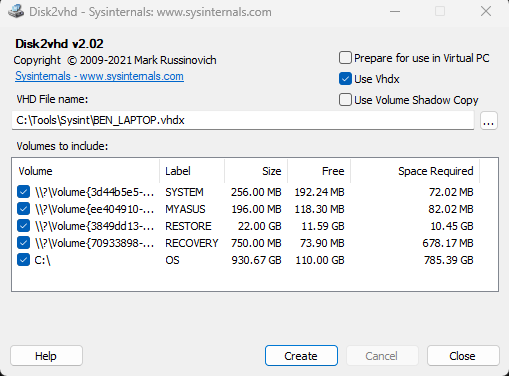
Task: Uncheck the MYASUS volume checkbox
Action: (x=23, y=209)
